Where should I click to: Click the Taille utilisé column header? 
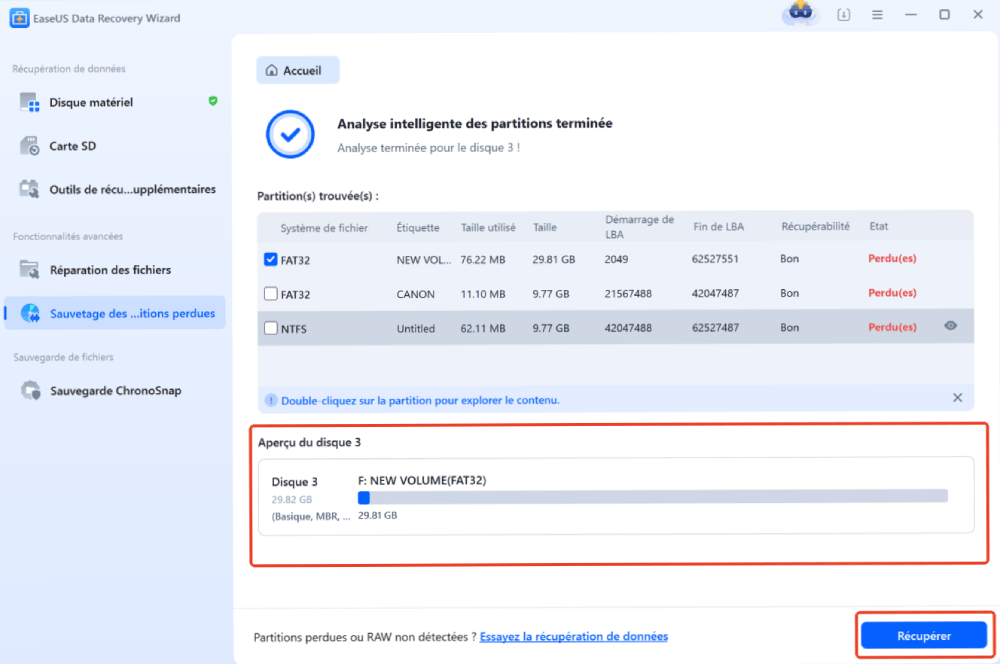click(488, 228)
